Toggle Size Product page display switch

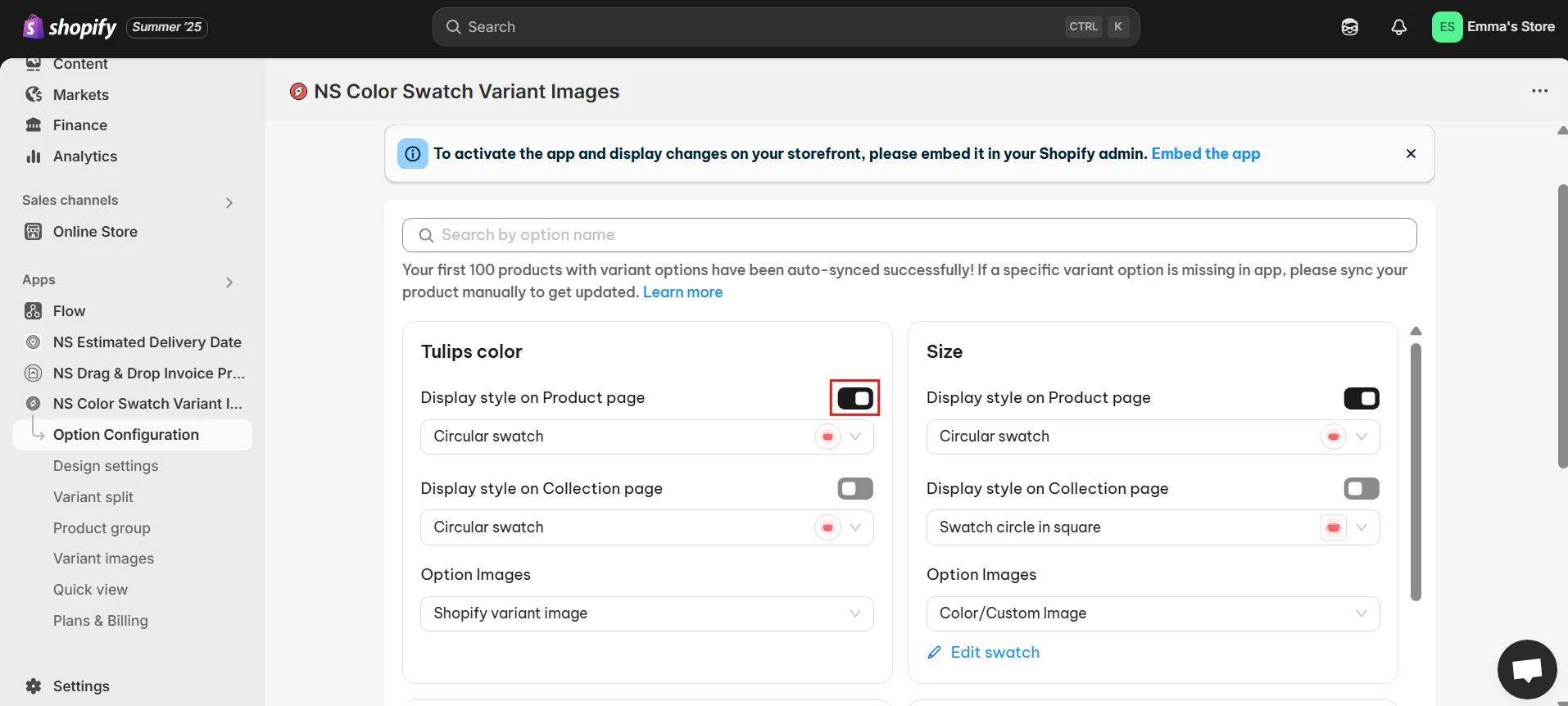[x=1362, y=399]
